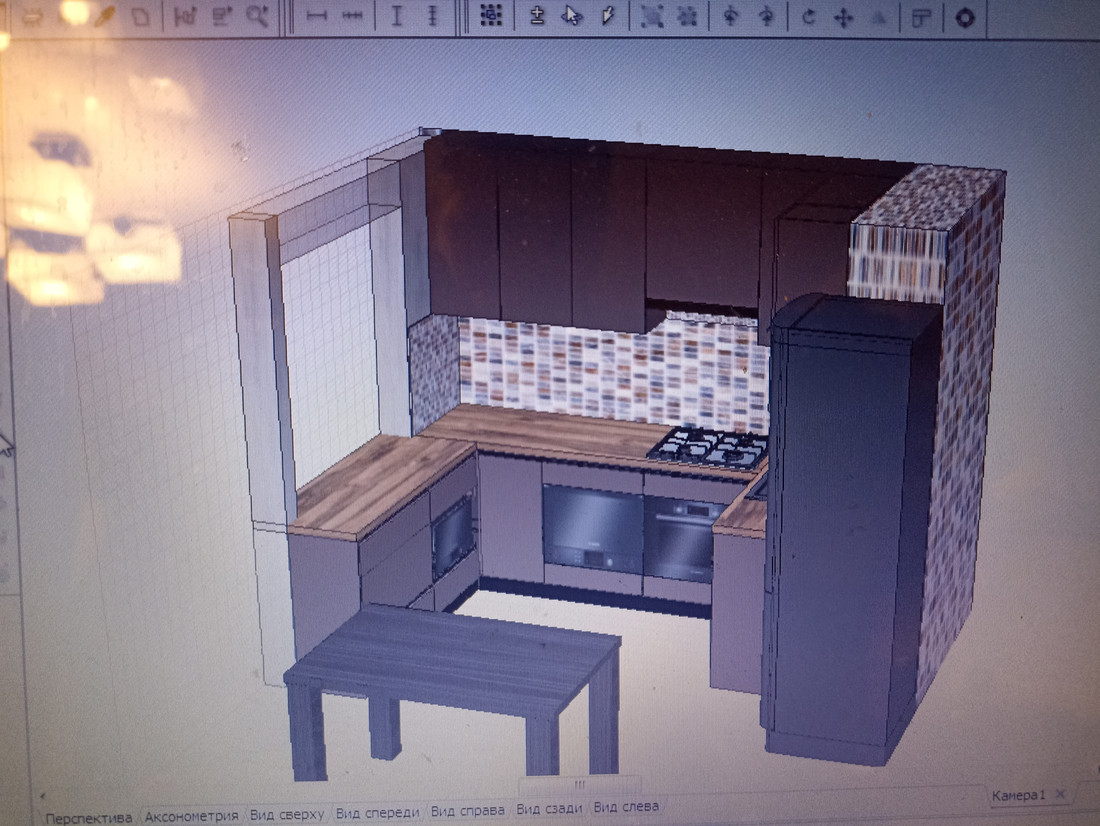This screenshot has height=826, width=1100.
Task: Select the horizontal chained dimension tool
Action: coord(353,17)
